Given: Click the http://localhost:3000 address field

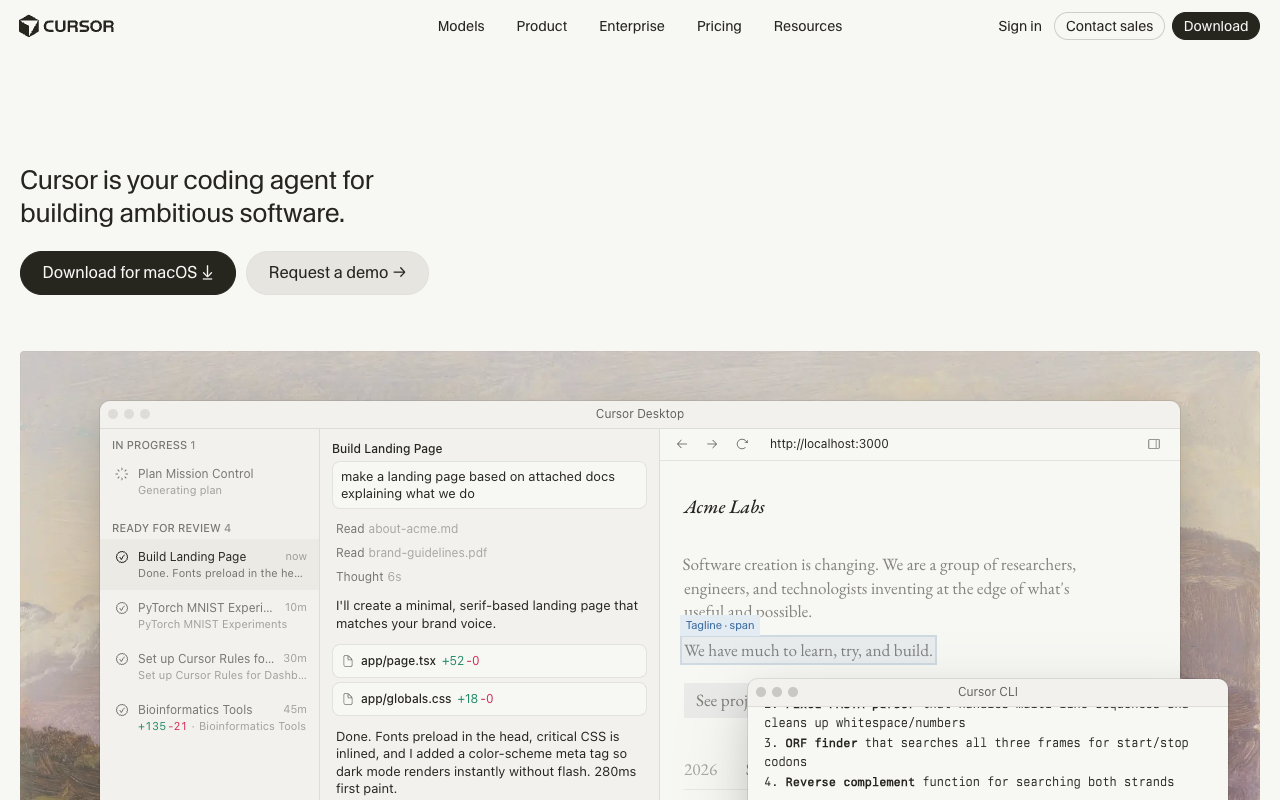Looking at the screenshot, I should [x=829, y=444].
